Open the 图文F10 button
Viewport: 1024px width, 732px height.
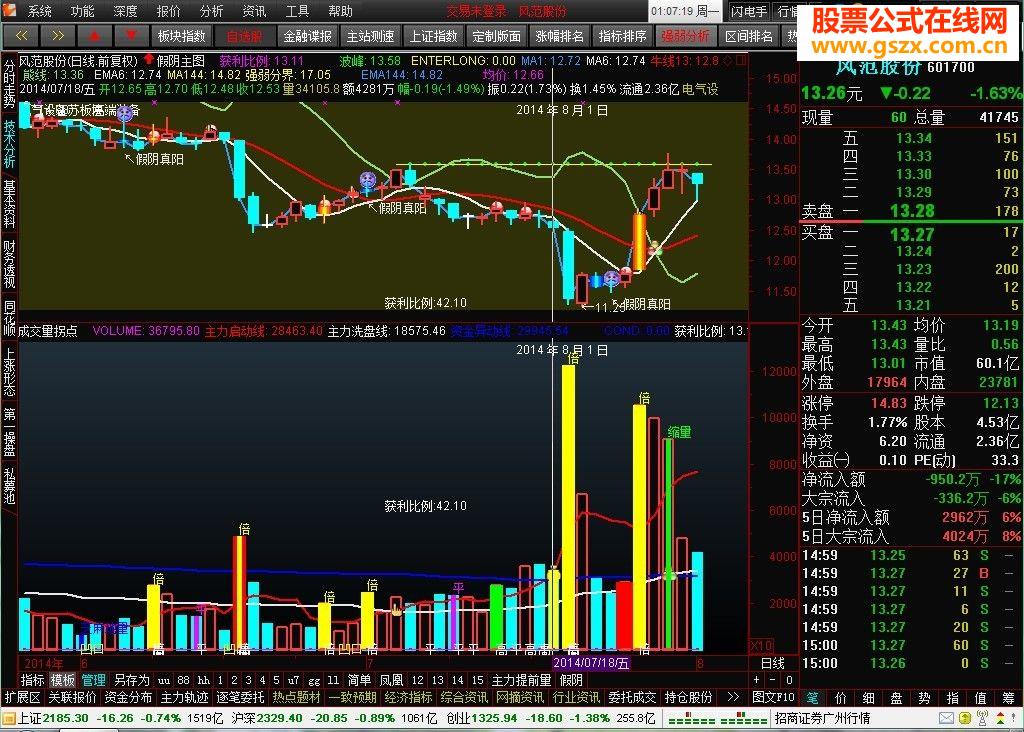773,697
